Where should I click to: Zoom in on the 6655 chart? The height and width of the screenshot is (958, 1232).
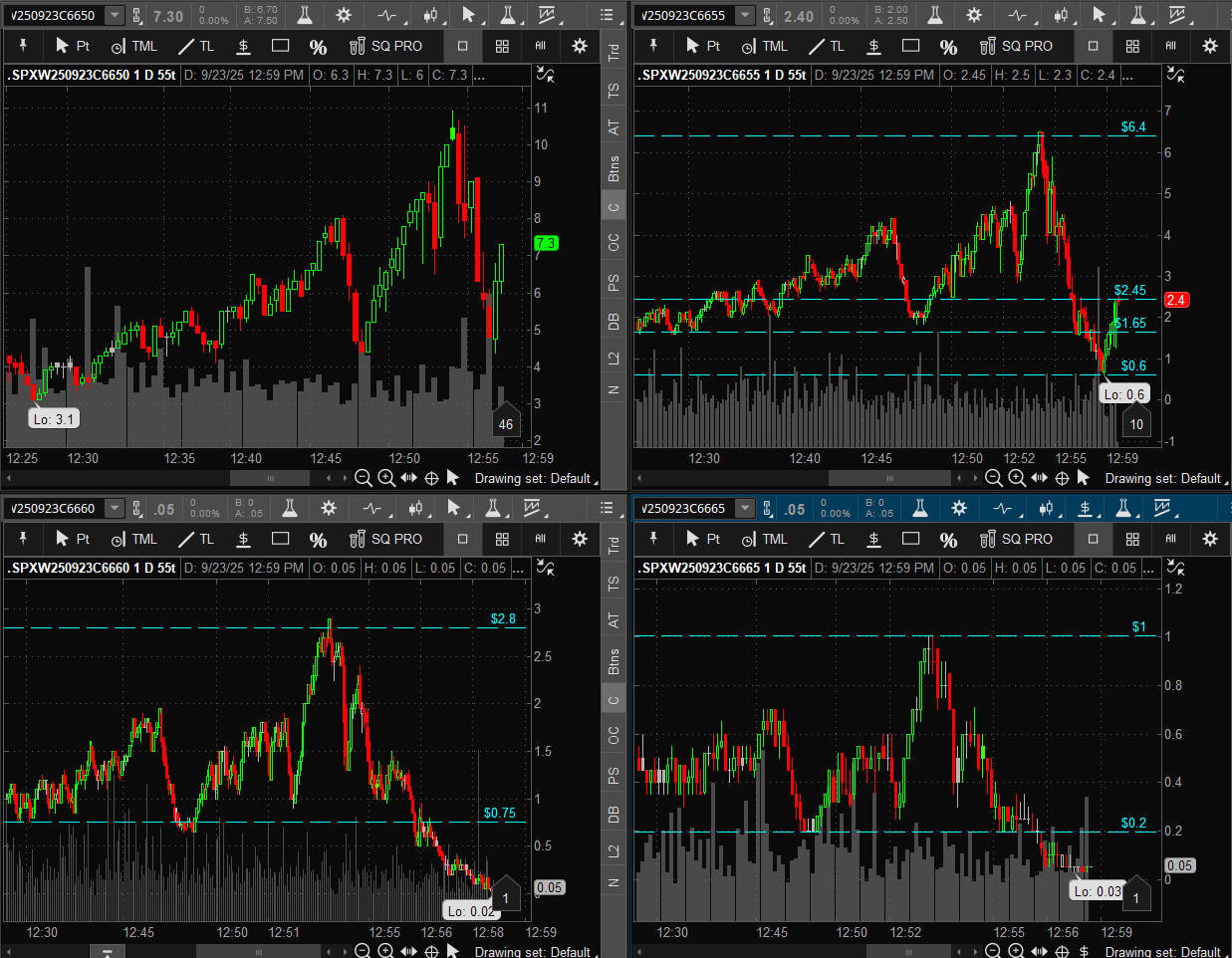coord(1016,478)
